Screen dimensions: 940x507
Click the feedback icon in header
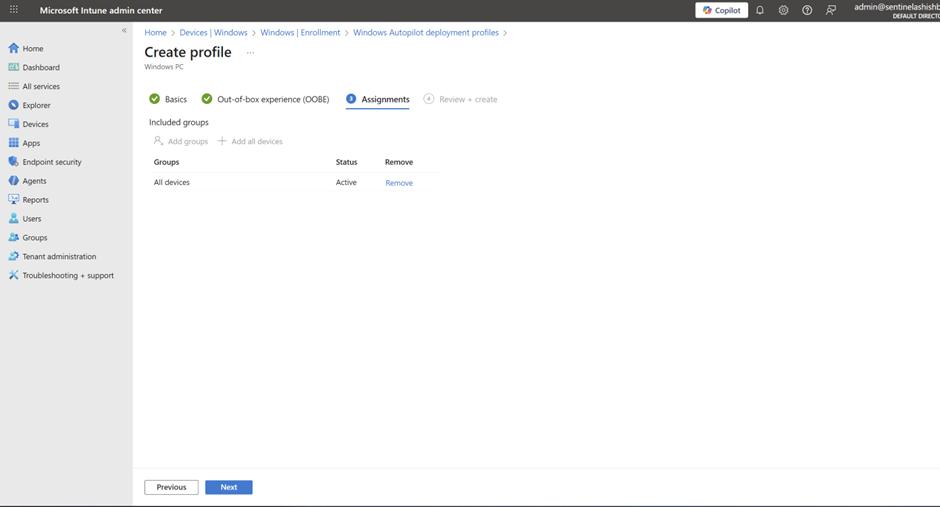coord(831,10)
